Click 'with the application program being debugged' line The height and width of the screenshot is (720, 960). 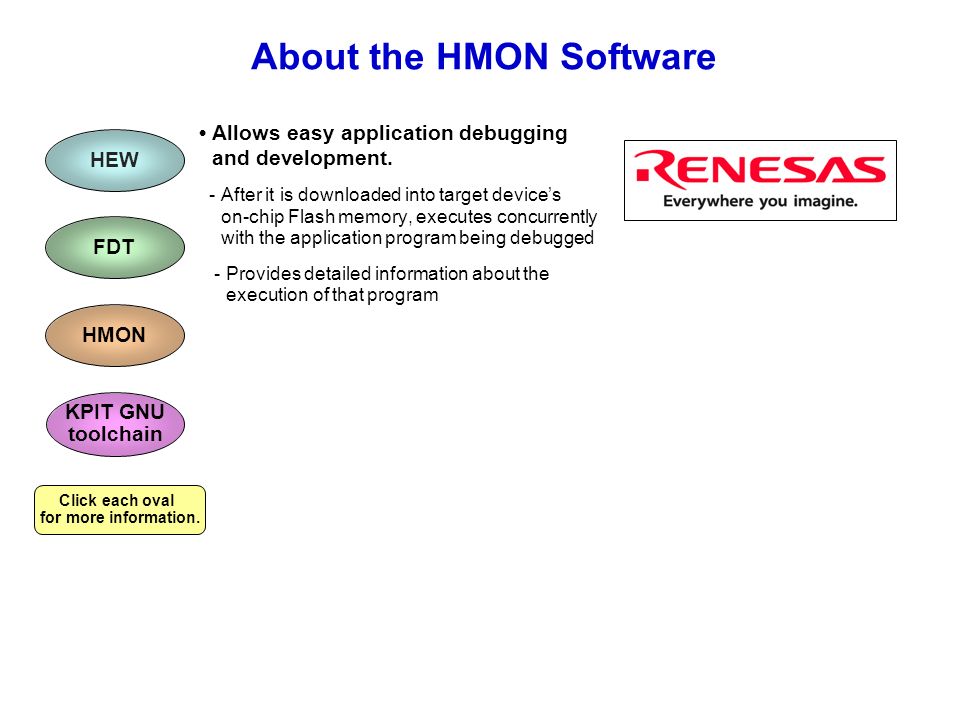click(407, 238)
